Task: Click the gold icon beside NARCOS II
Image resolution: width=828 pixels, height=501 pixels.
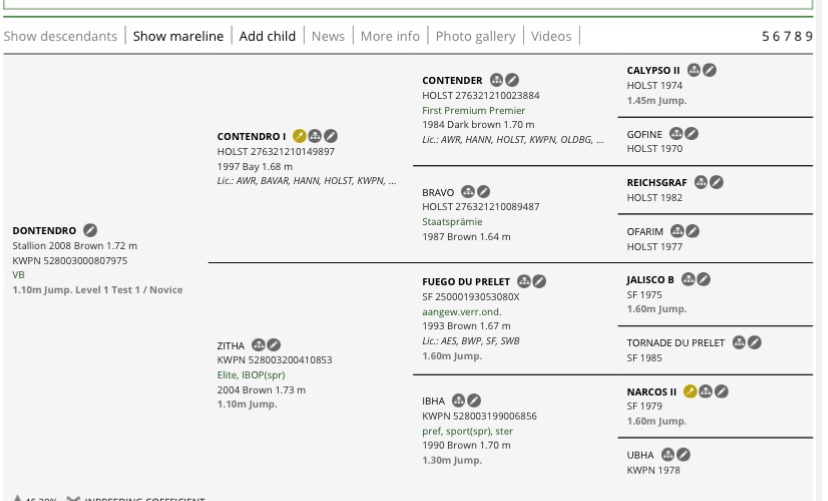Action: click(x=690, y=391)
